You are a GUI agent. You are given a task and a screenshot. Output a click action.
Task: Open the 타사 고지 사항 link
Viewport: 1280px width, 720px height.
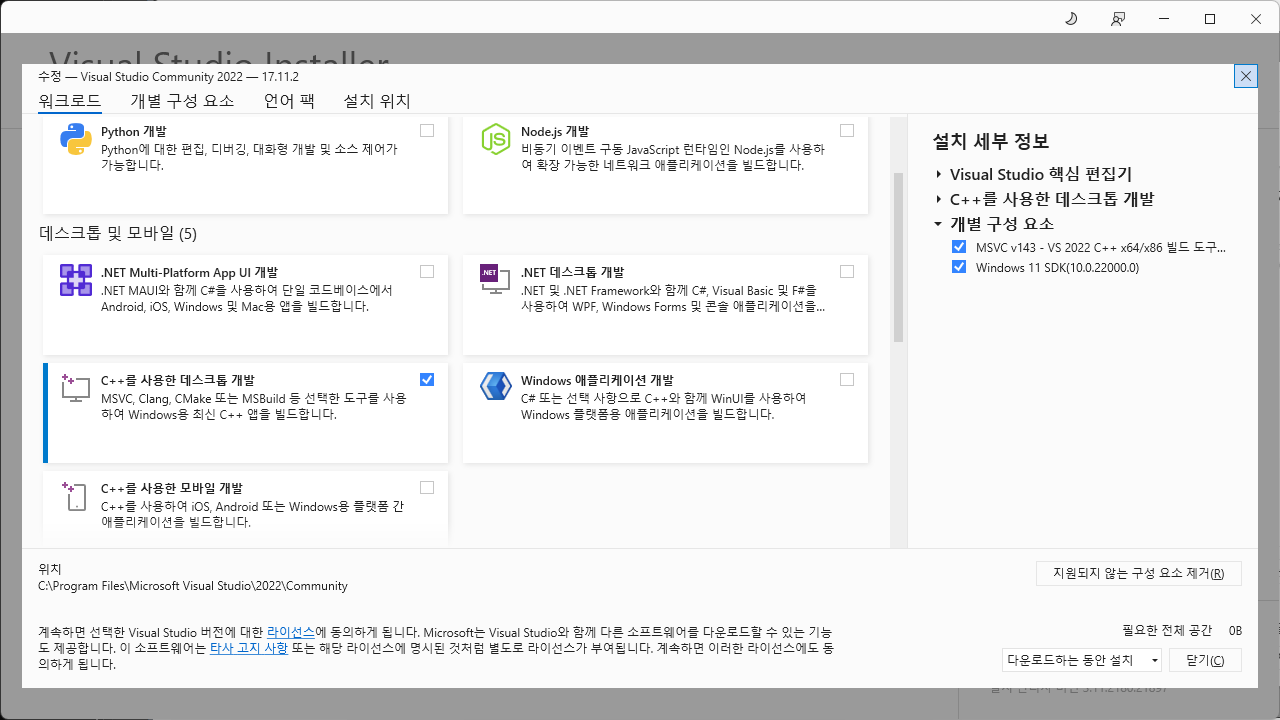249,648
